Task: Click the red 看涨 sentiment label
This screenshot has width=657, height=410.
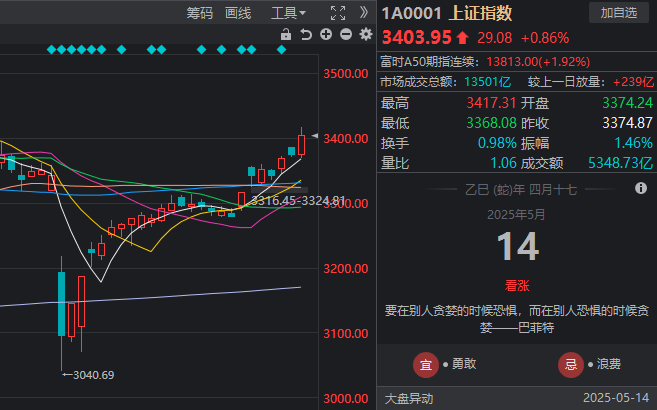Action: point(517,286)
